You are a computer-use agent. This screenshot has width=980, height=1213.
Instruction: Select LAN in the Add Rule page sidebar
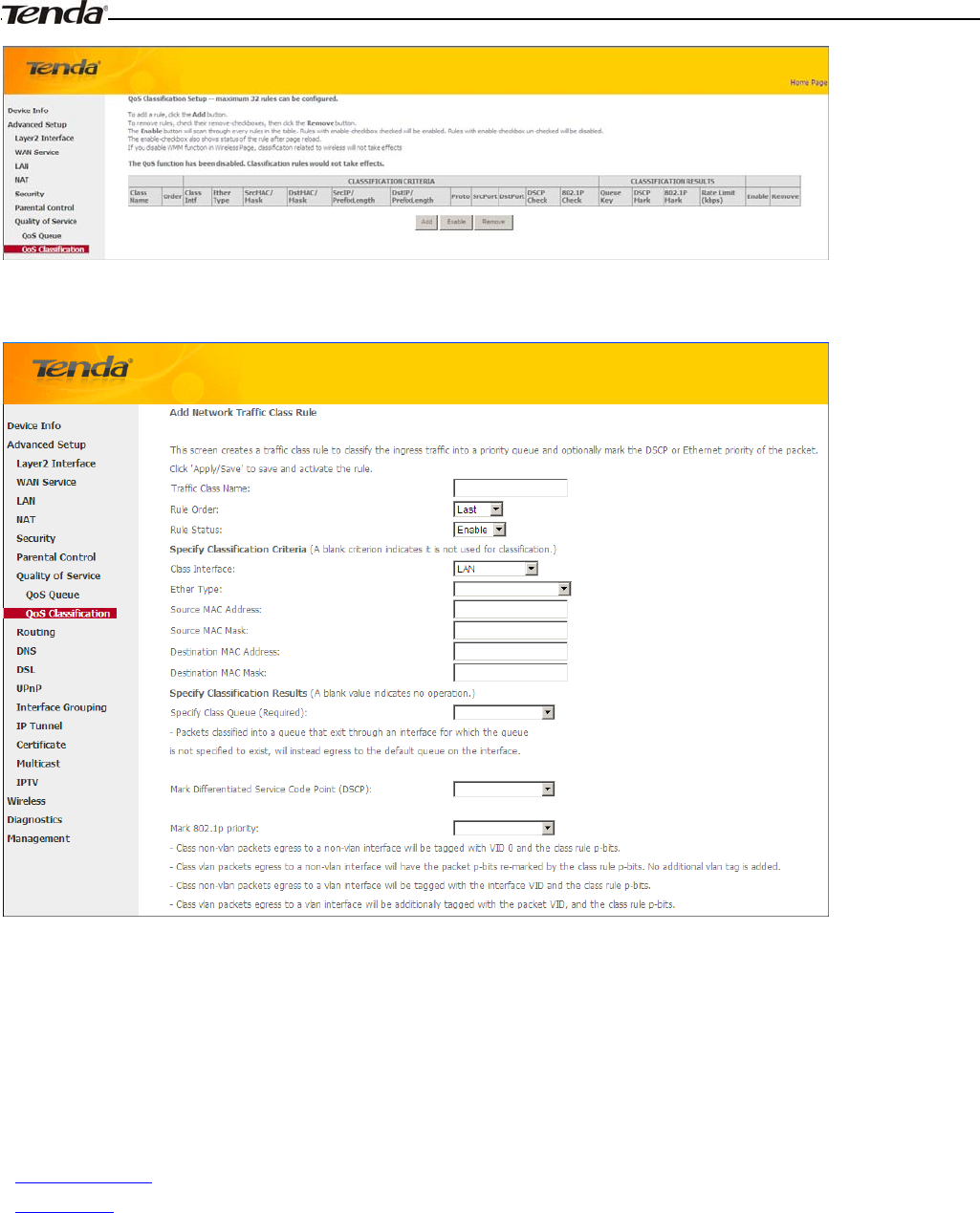[26, 501]
